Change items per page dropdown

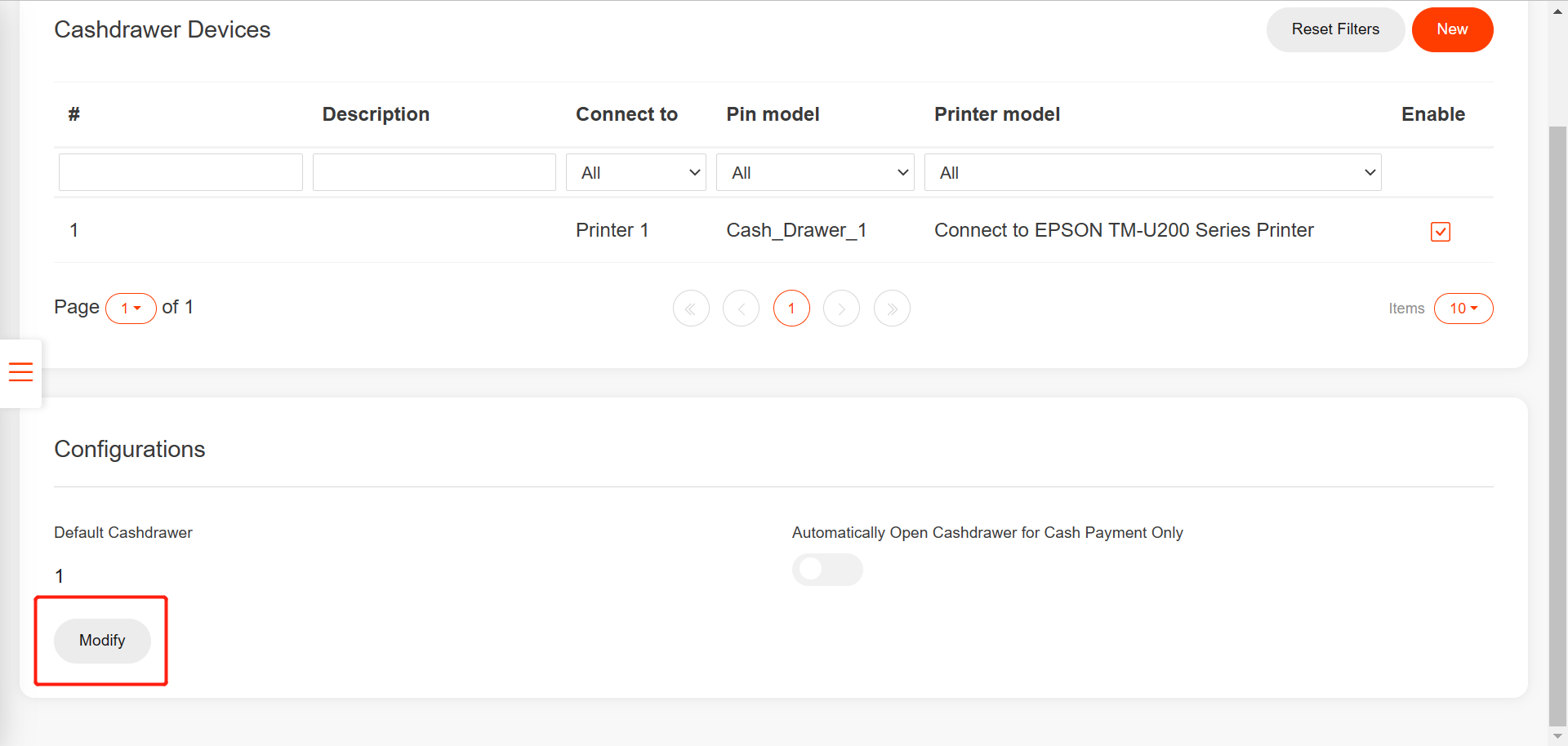pos(1463,309)
